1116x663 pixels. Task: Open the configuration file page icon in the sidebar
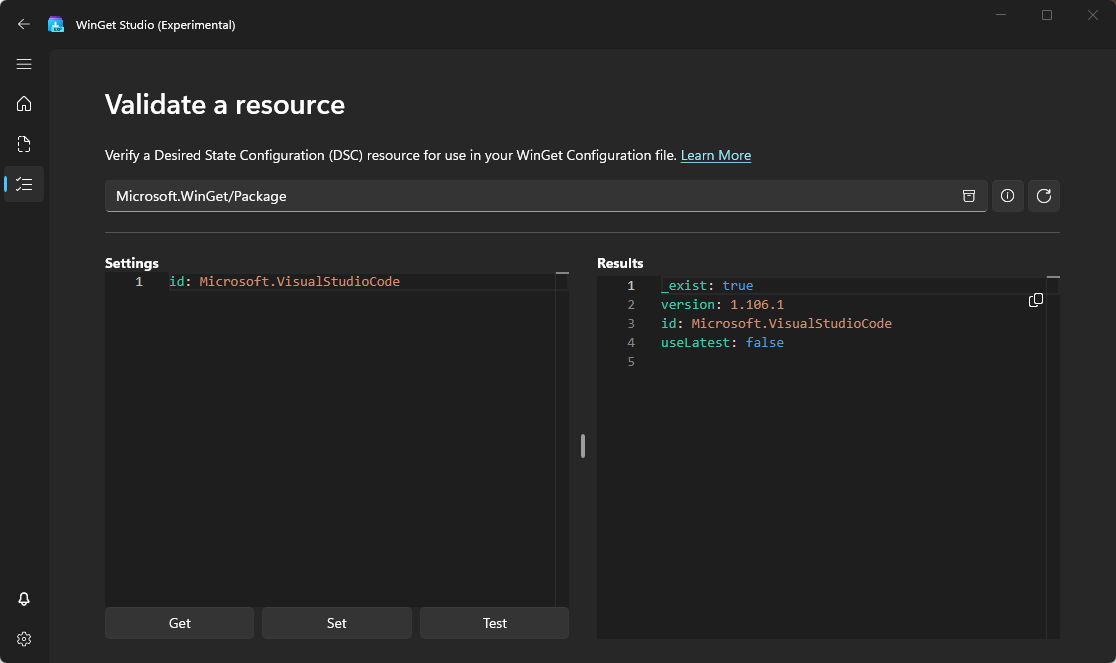tap(24, 144)
